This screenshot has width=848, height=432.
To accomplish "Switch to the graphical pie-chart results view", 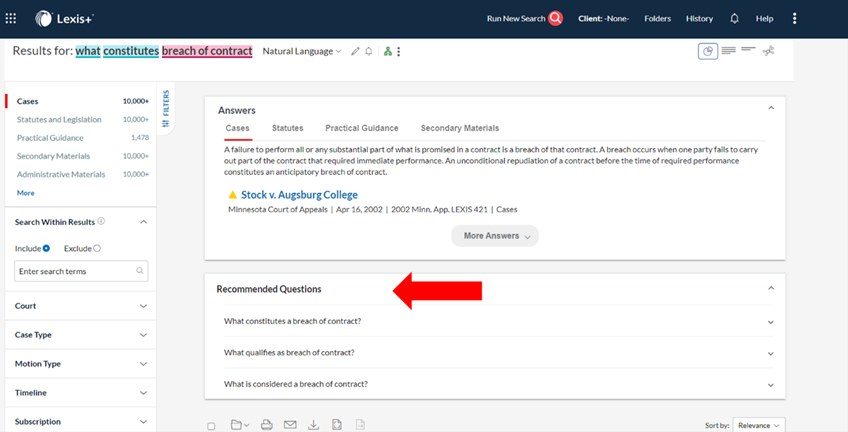I will point(707,51).
